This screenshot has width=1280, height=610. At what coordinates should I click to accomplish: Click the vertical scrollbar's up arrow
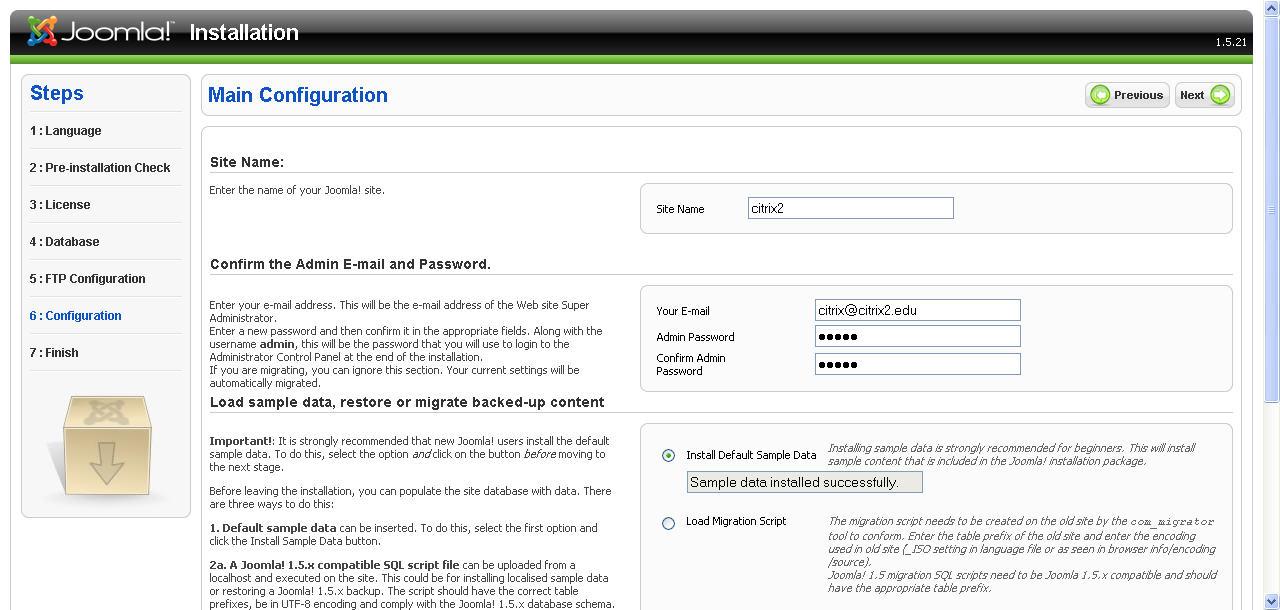pos(1271,9)
